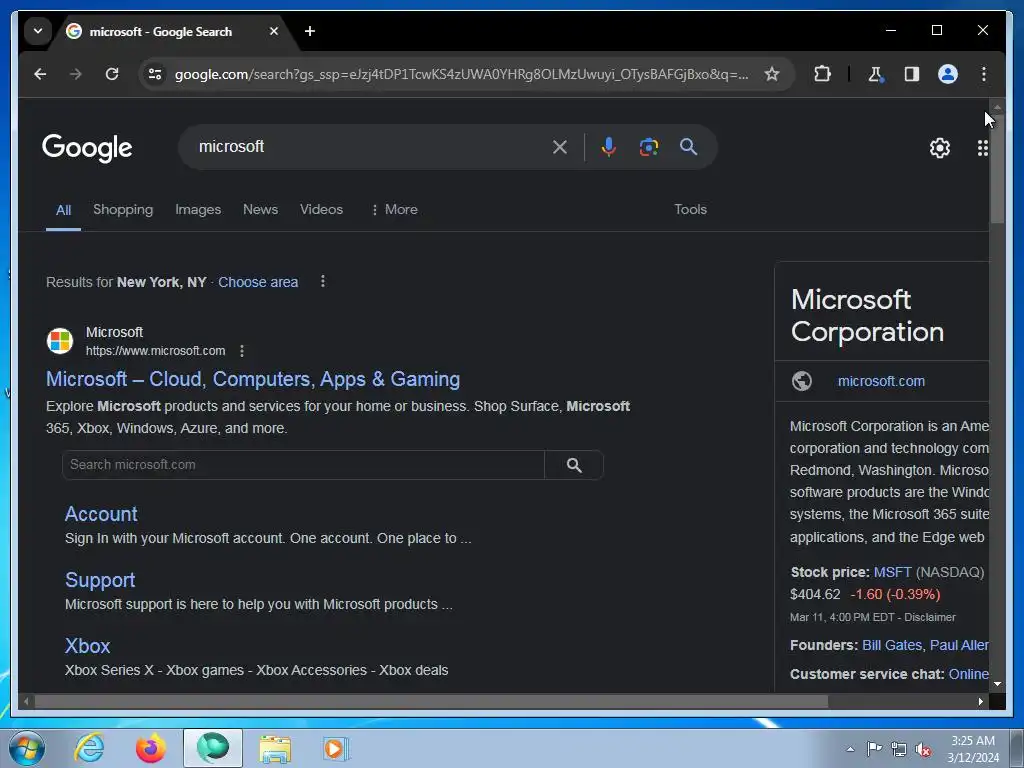Open the Action Center flag icon
Image resolution: width=1024 pixels, height=768 pixels.
pos(874,749)
